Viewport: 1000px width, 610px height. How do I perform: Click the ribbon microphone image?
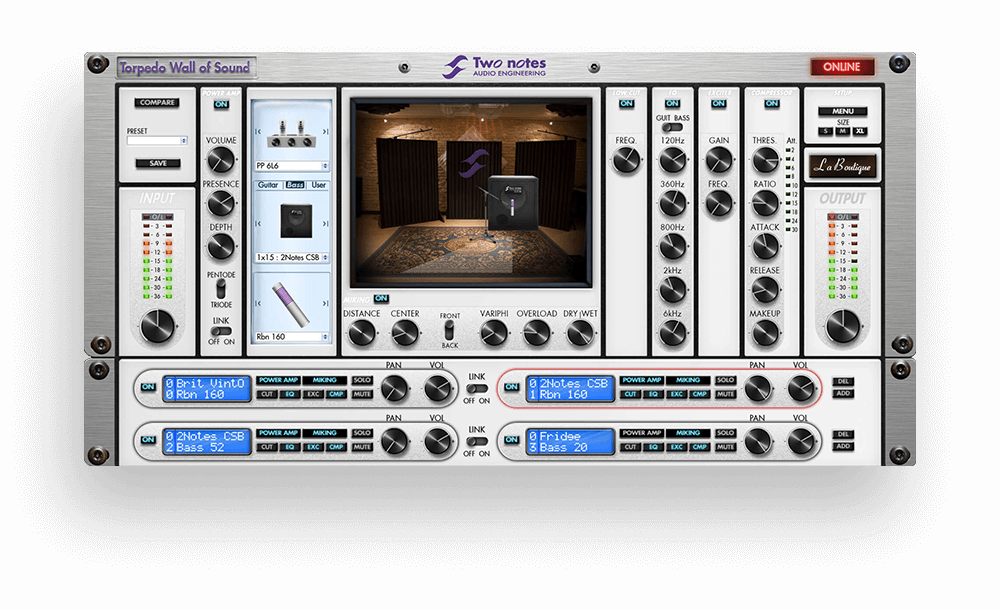(291, 304)
